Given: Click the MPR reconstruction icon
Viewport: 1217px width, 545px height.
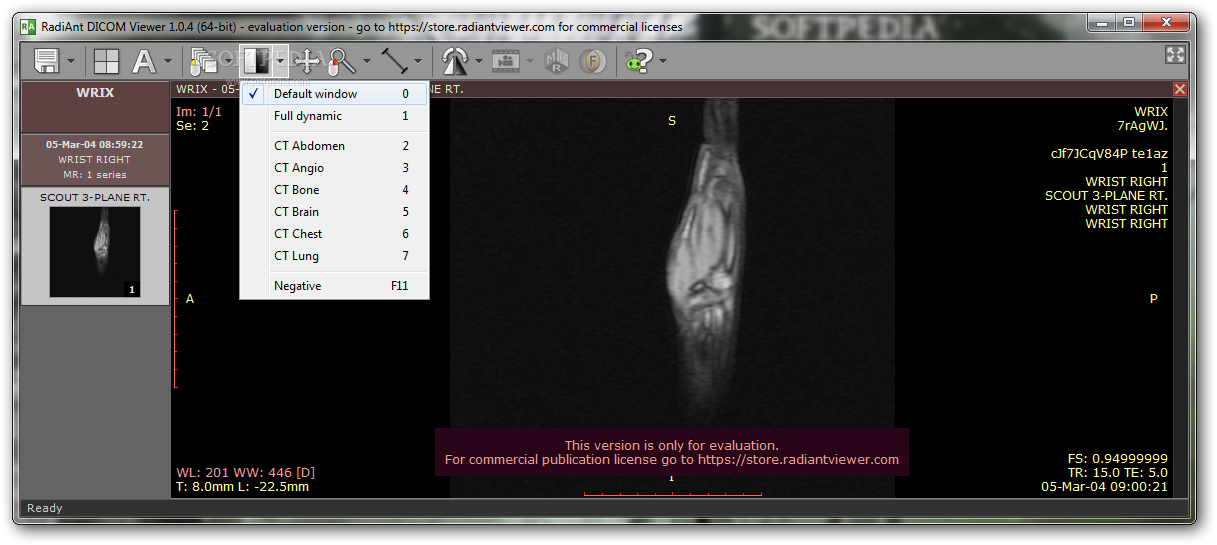Looking at the screenshot, I should [556, 62].
